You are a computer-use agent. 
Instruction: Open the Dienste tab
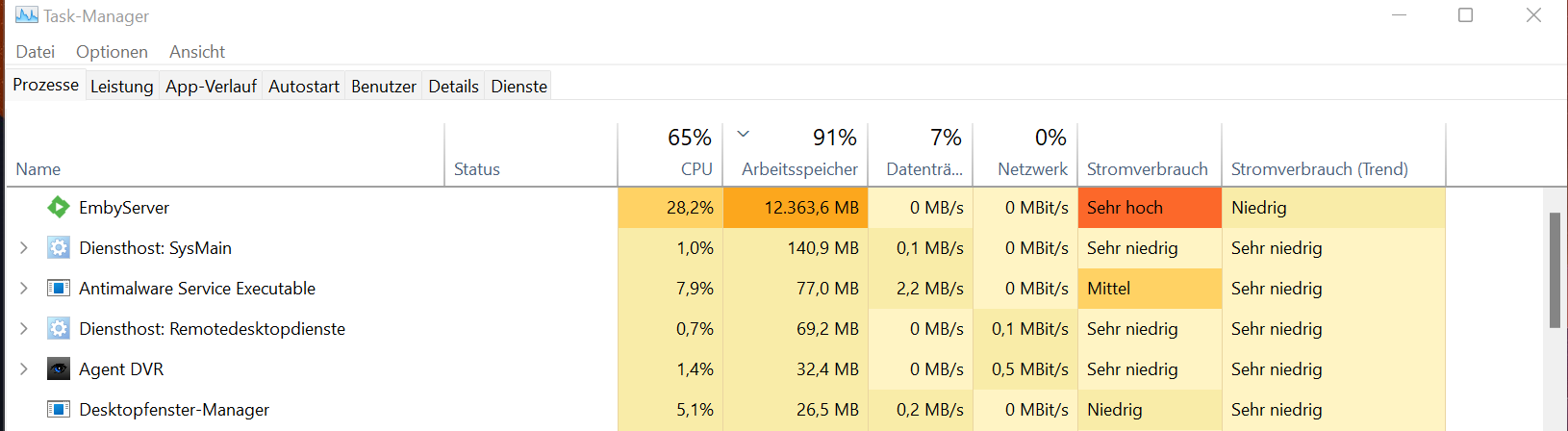[518, 87]
